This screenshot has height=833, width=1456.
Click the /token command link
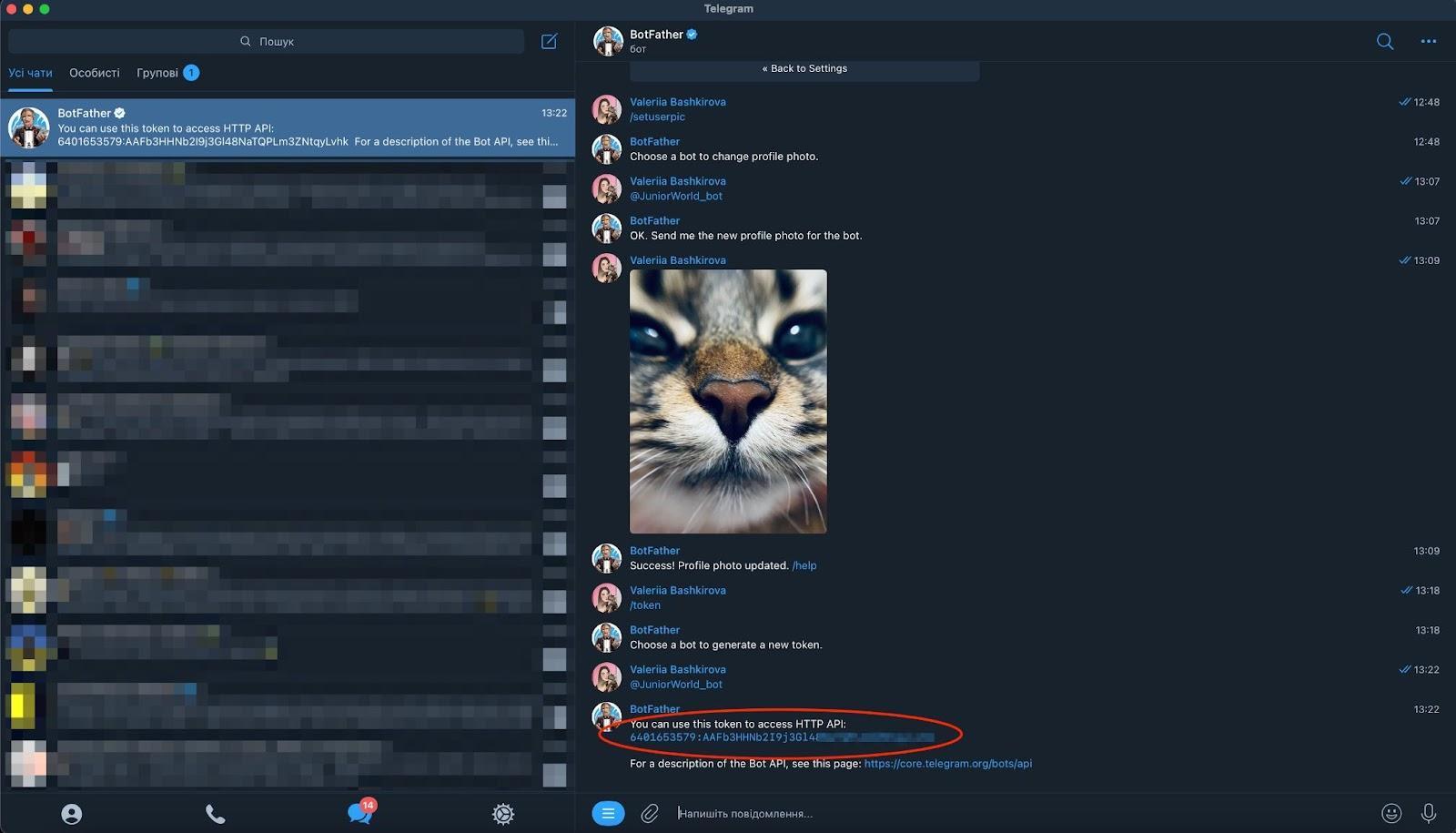pyautogui.click(x=643, y=604)
